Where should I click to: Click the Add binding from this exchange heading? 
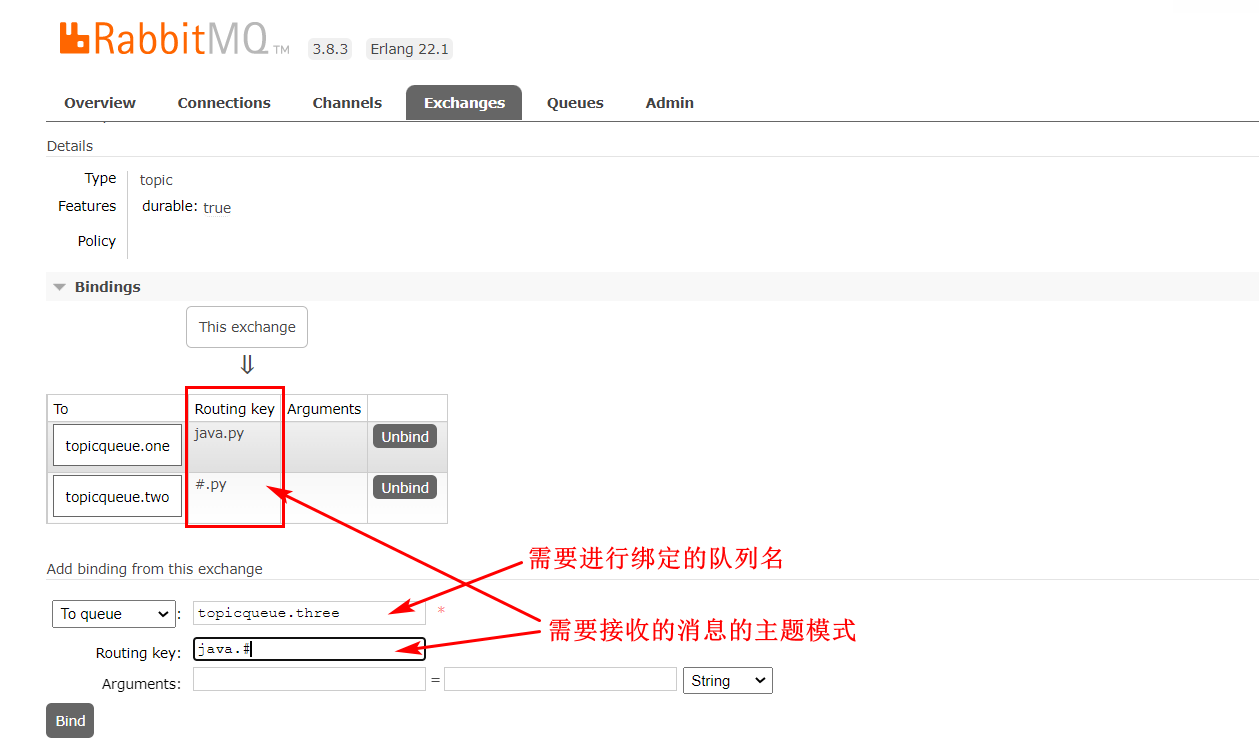coord(155,569)
